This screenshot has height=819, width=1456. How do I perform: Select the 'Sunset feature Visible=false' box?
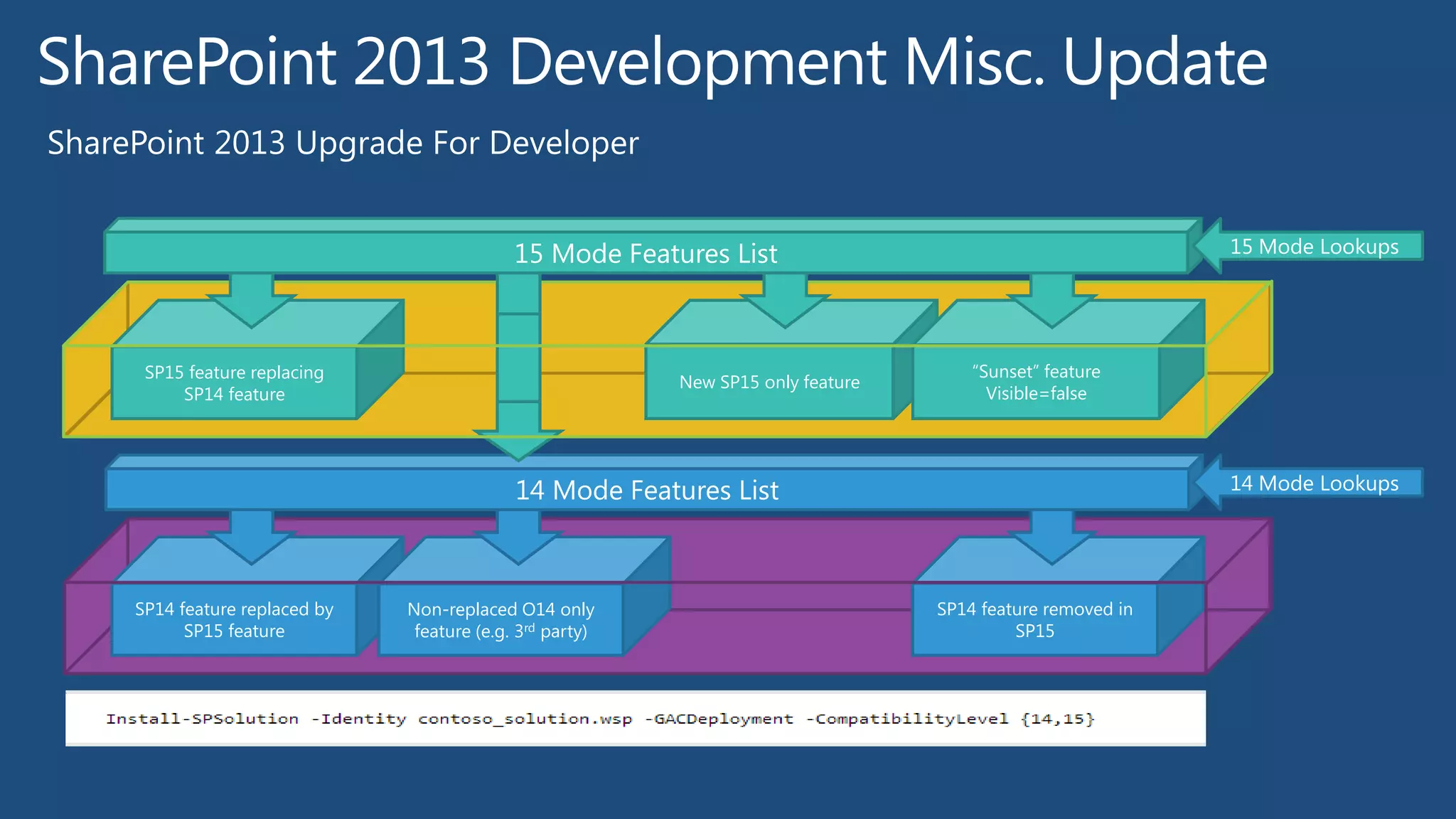(1036, 382)
